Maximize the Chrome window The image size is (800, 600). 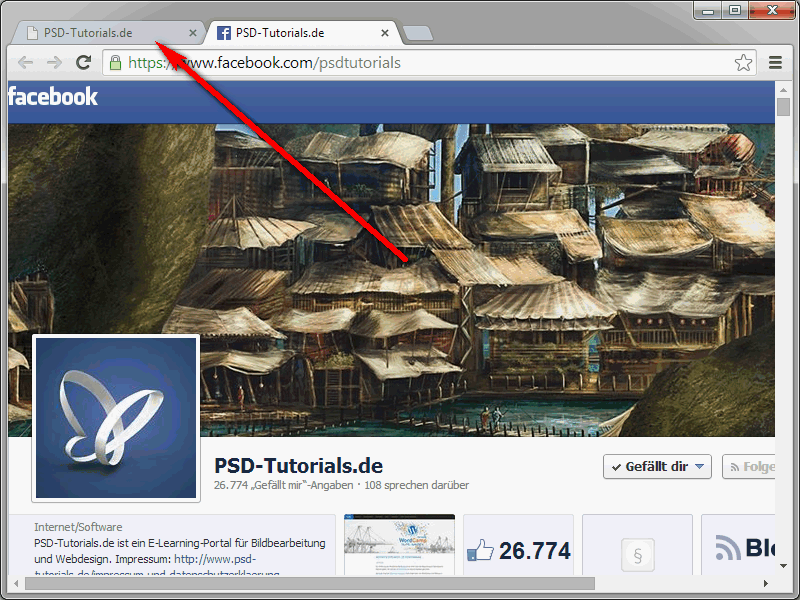735,10
